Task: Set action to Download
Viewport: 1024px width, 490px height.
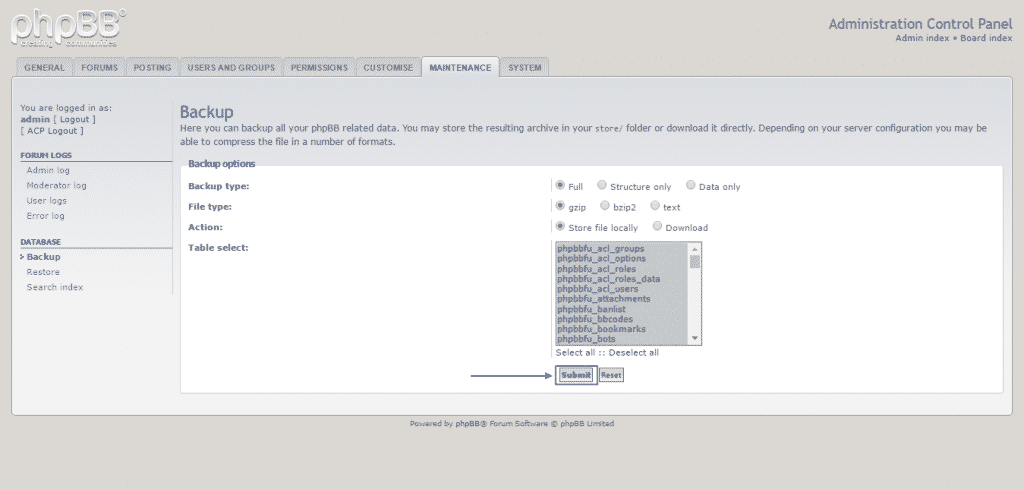Action: (657, 227)
